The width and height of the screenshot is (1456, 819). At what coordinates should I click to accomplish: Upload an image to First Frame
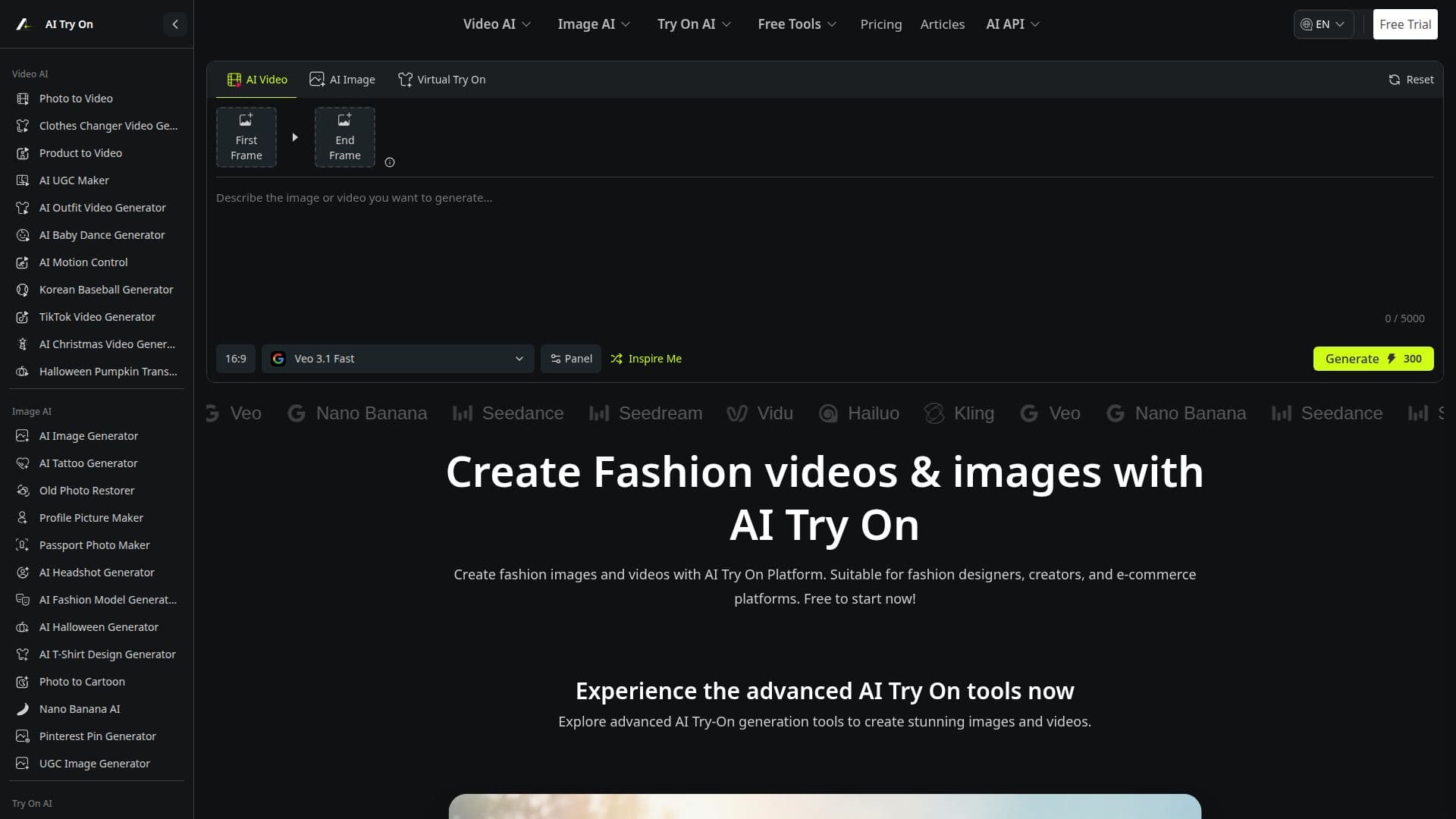click(246, 137)
